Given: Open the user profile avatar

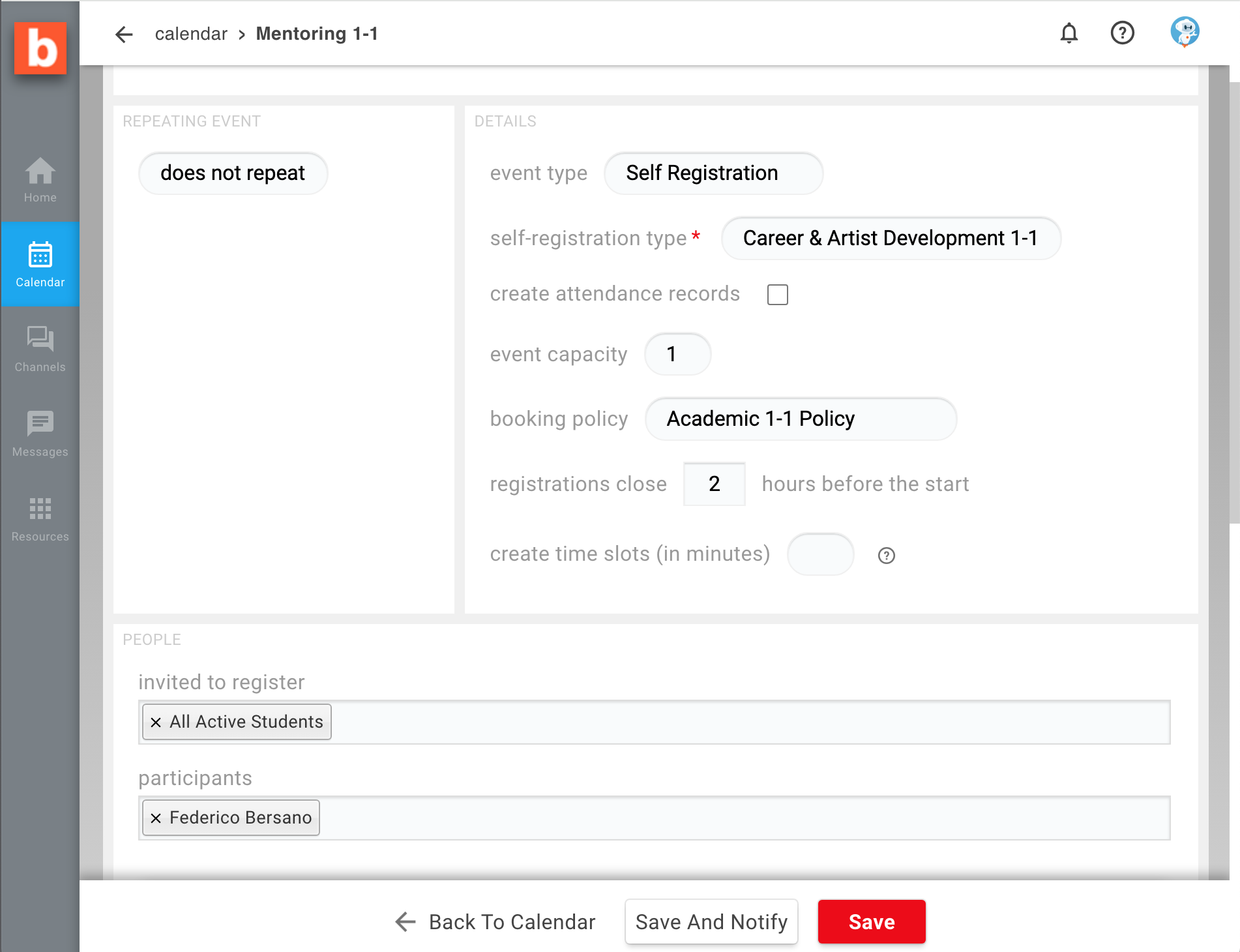Looking at the screenshot, I should pyautogui.click(x=1184, y=33).
